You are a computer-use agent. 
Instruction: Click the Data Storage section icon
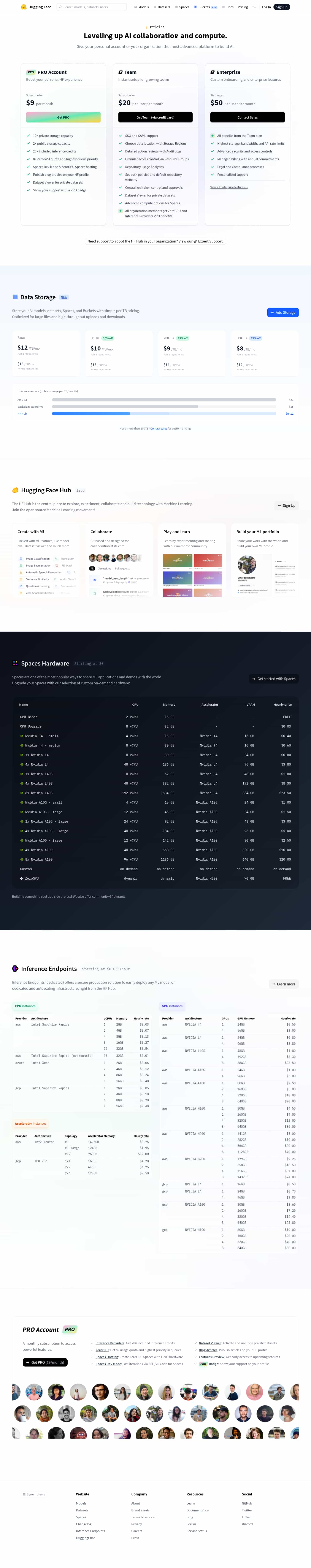coord(15,297)
